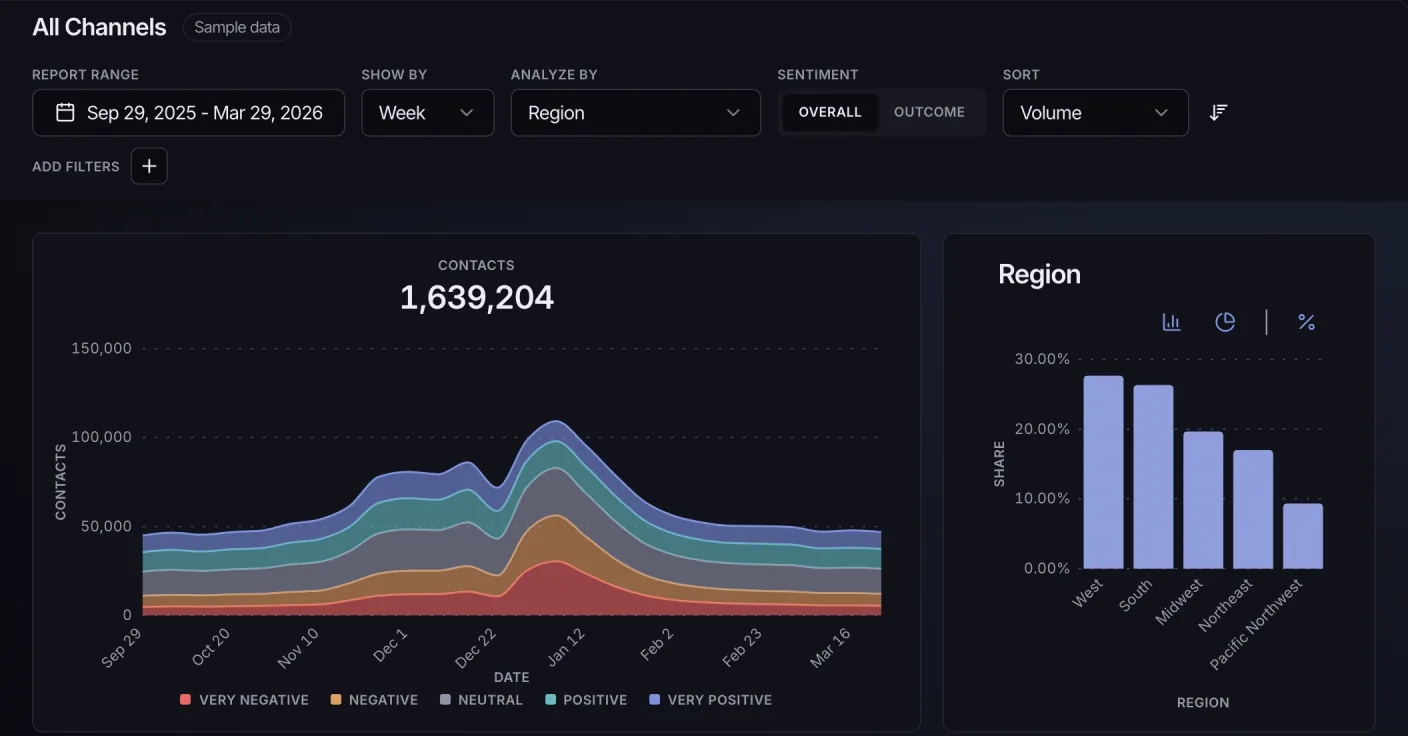Click the Pacific Northwest bar
Viewport: 1408px width, 736px height.
(1303, 536)
